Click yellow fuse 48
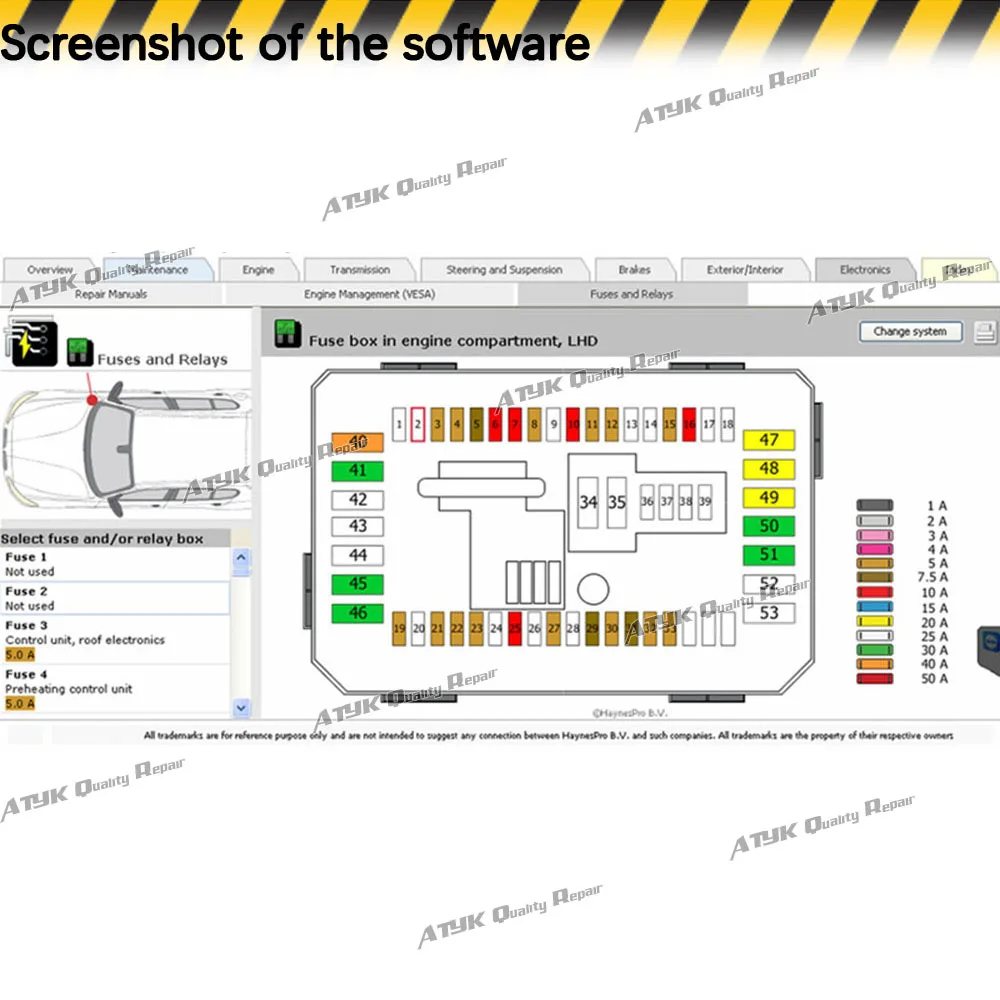 click(x=769, y=469)
